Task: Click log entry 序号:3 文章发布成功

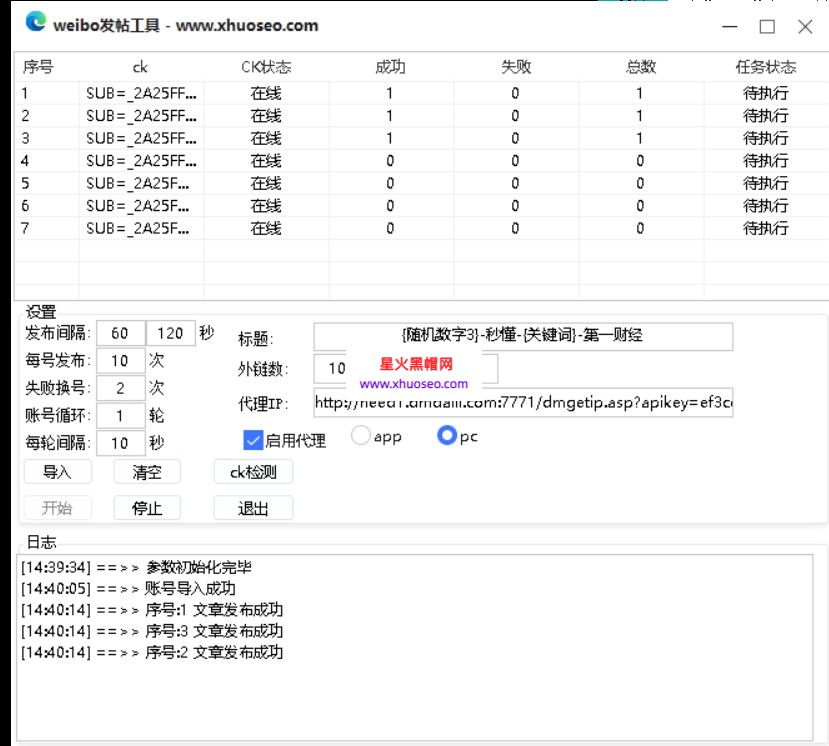Action: [152, 631]
